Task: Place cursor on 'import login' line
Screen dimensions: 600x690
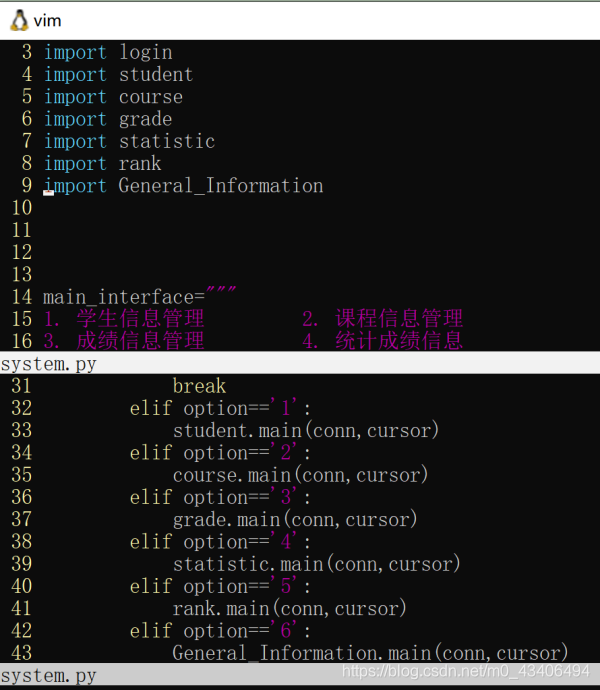Action: 108,52
